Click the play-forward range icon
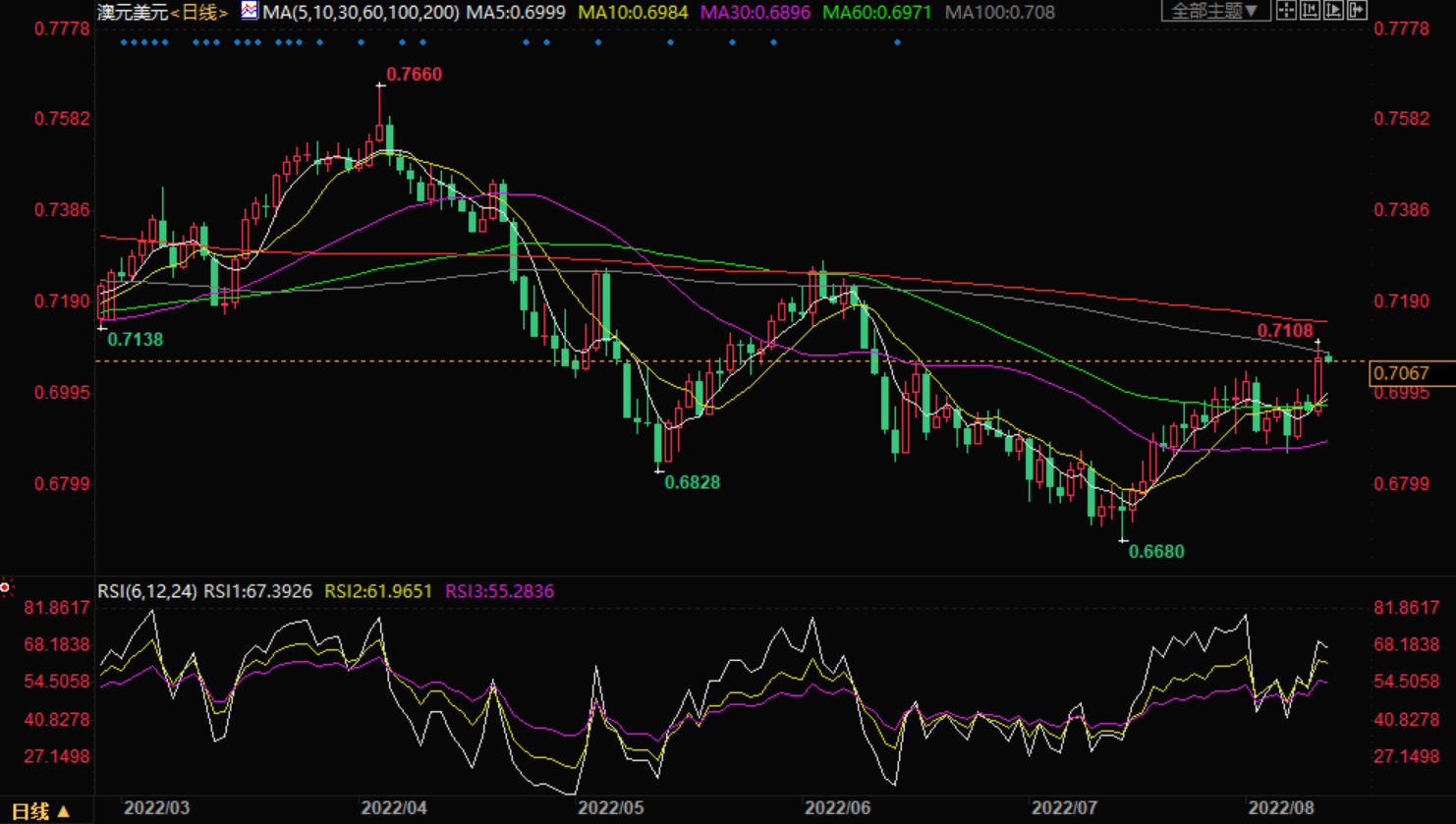The image size is (1456, 824). [x=1333, y=11]
